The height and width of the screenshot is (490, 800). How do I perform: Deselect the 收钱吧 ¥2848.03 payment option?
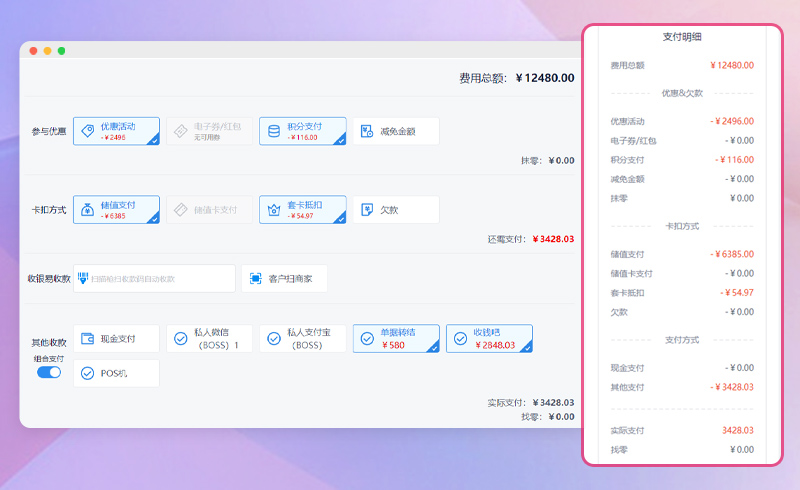click(x=460, y=339)
